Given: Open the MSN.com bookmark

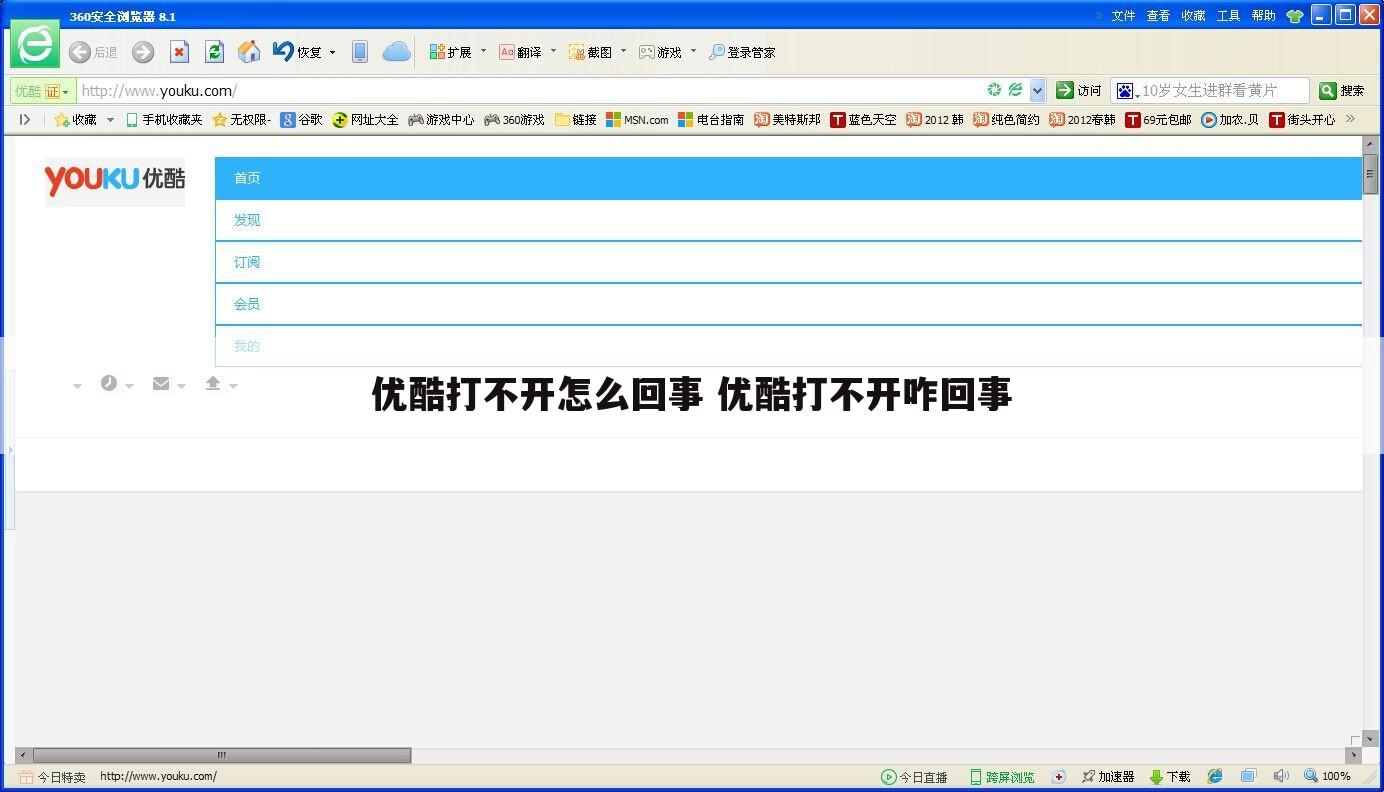Looking at the screenshot, I should 637,120.
